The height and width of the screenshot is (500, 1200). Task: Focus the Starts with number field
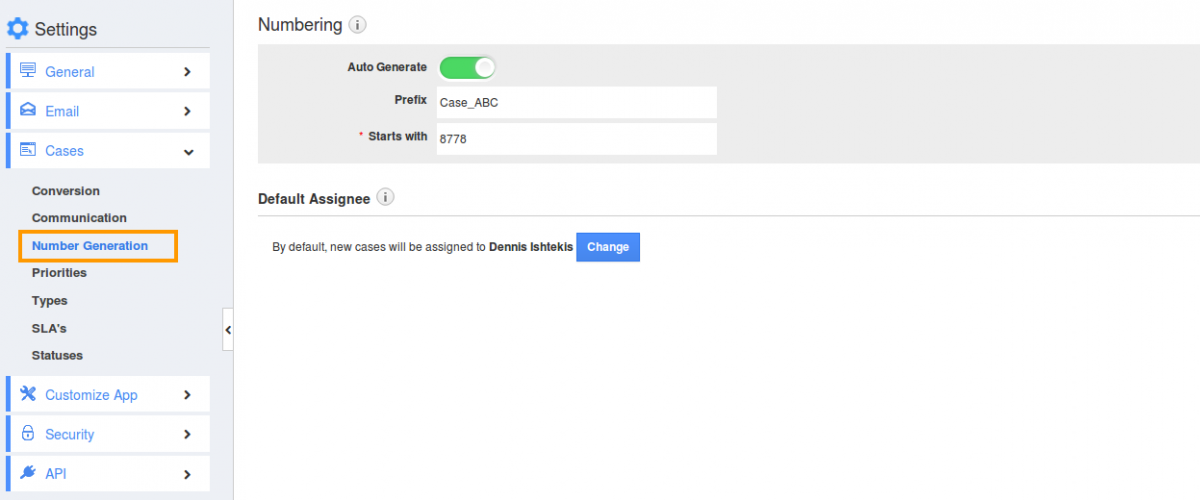click(576, 139)
